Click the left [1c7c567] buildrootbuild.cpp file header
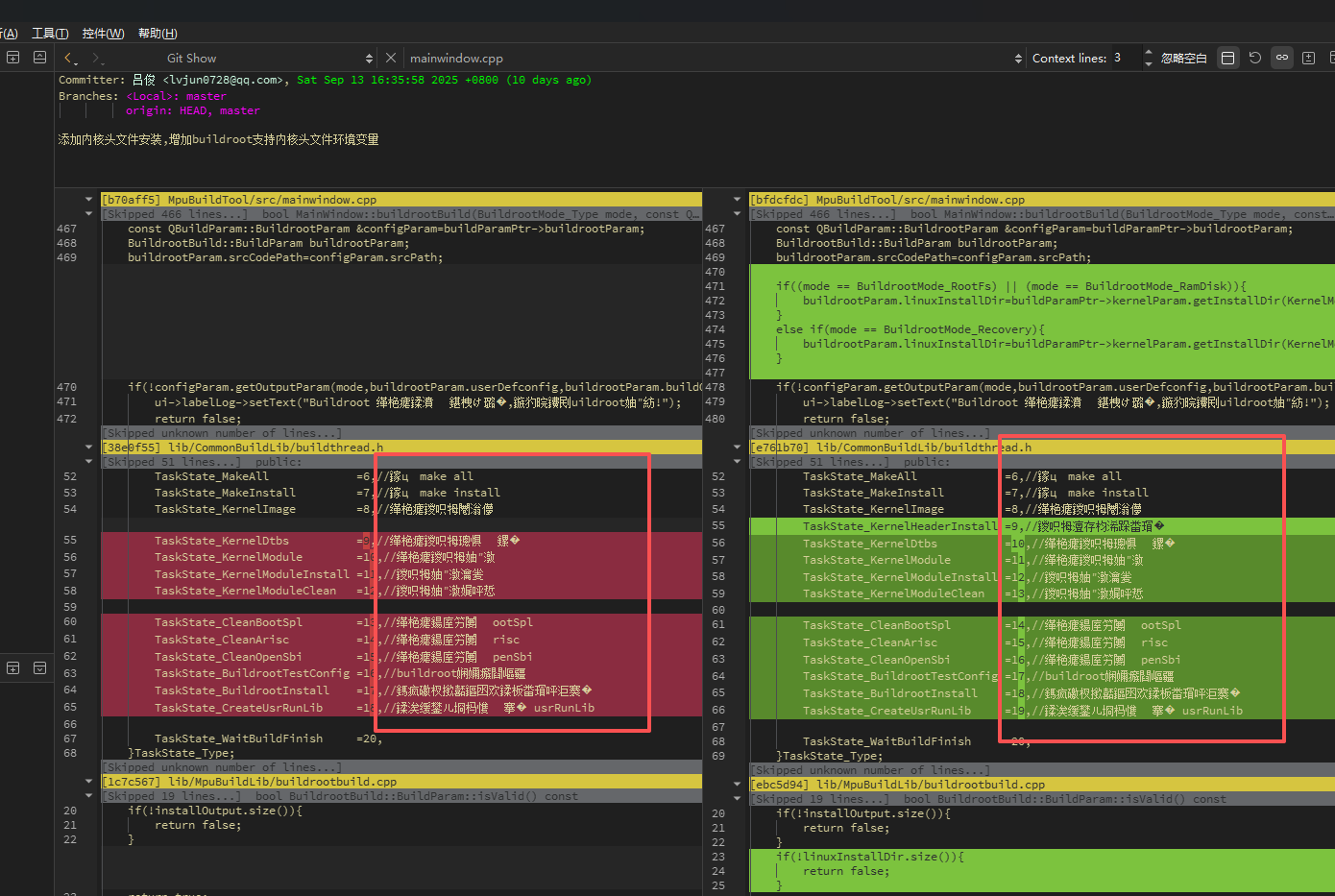The image size is (1335, 896). [x=250, y=782]
